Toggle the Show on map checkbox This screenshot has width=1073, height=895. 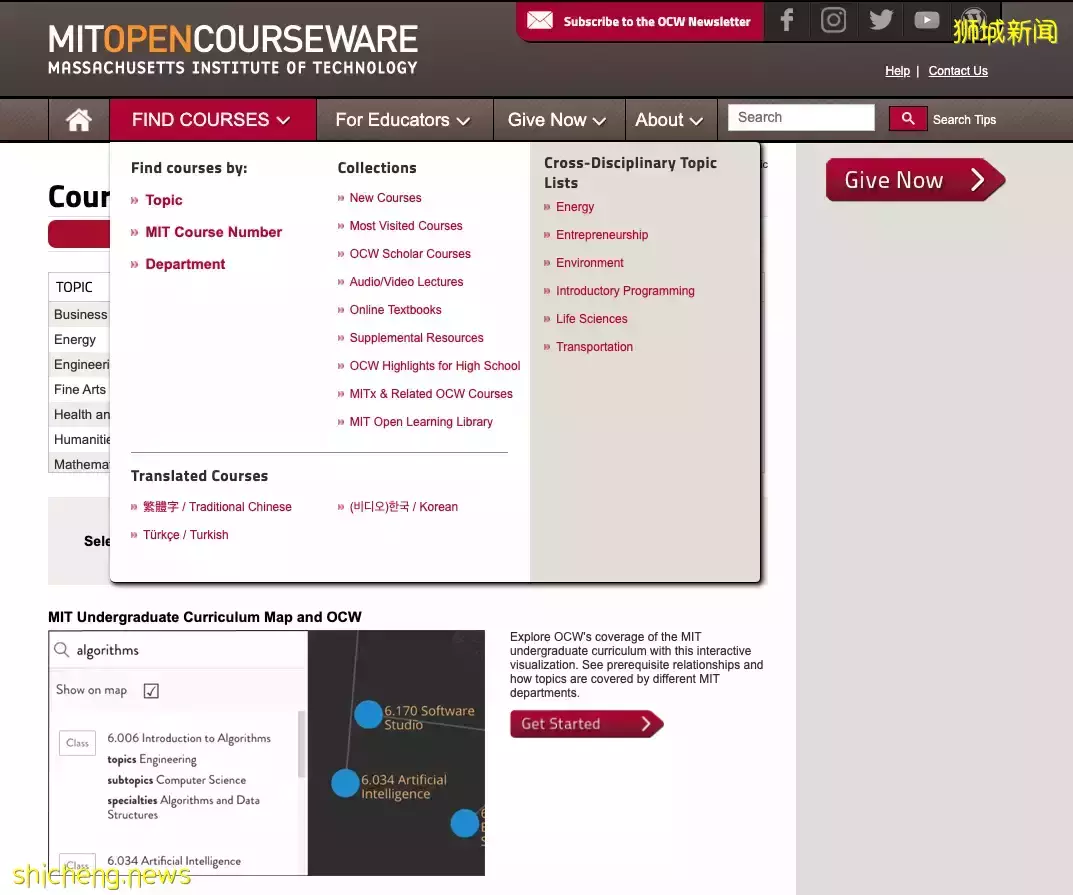coord(151,690)
